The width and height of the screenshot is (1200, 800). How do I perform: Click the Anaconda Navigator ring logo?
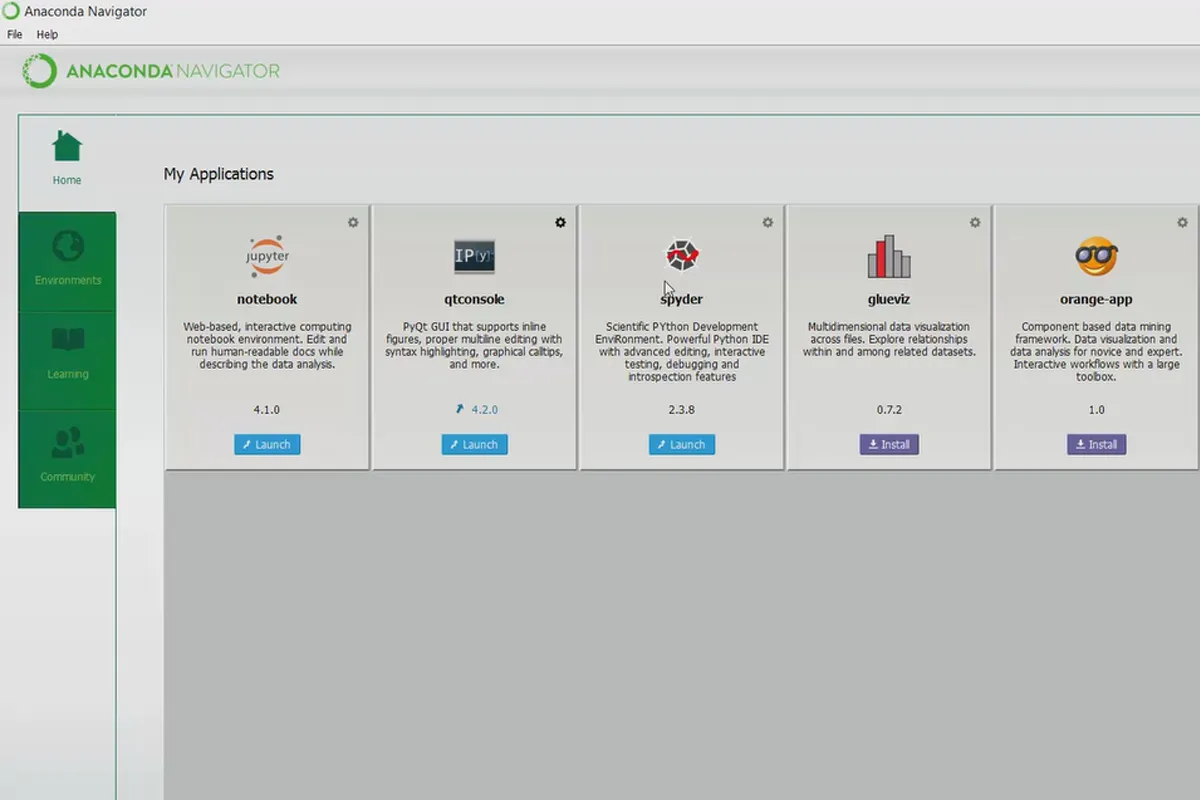(x=40, y=71)
